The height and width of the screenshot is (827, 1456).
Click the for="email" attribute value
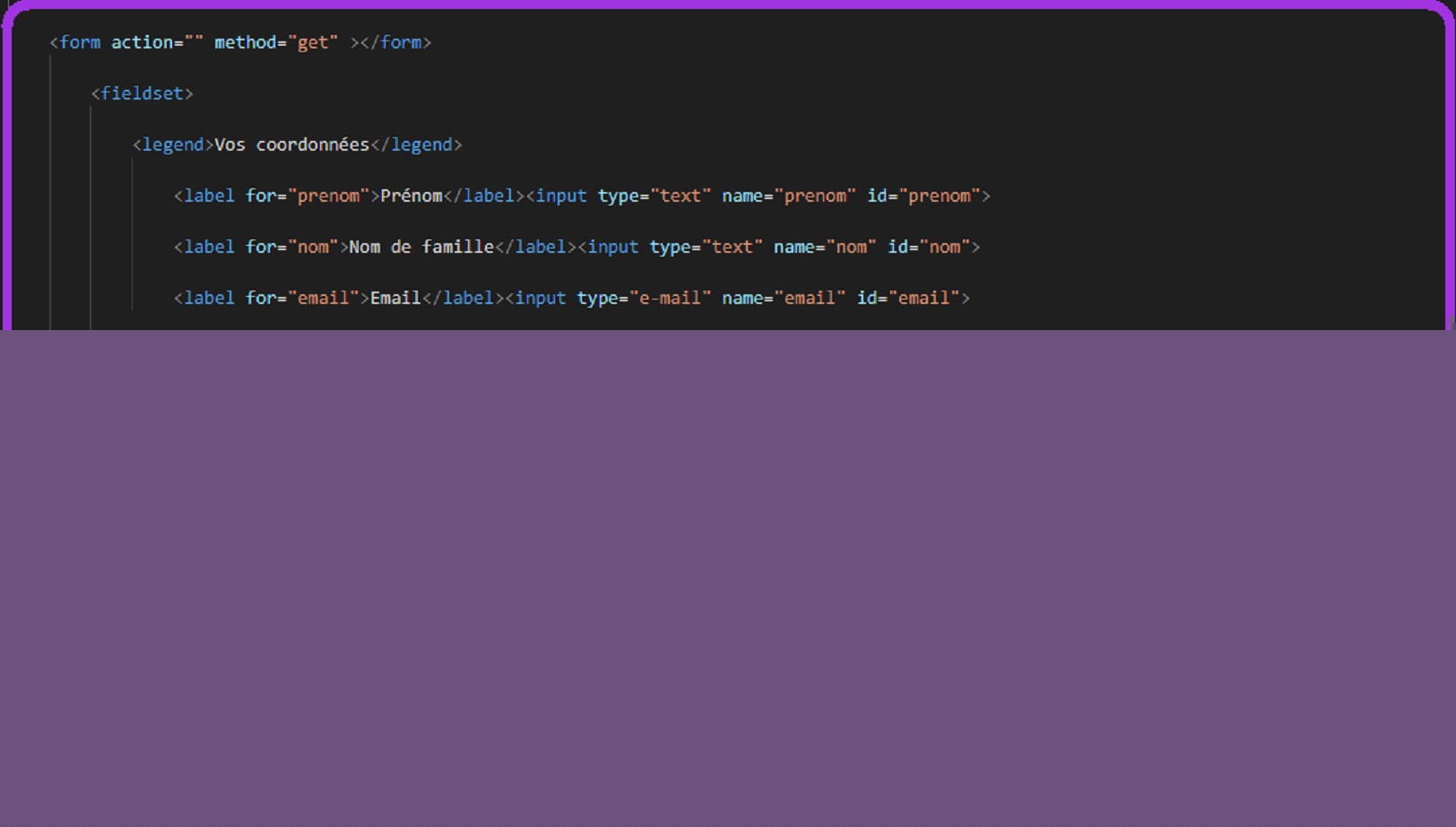tap(323, 298)
